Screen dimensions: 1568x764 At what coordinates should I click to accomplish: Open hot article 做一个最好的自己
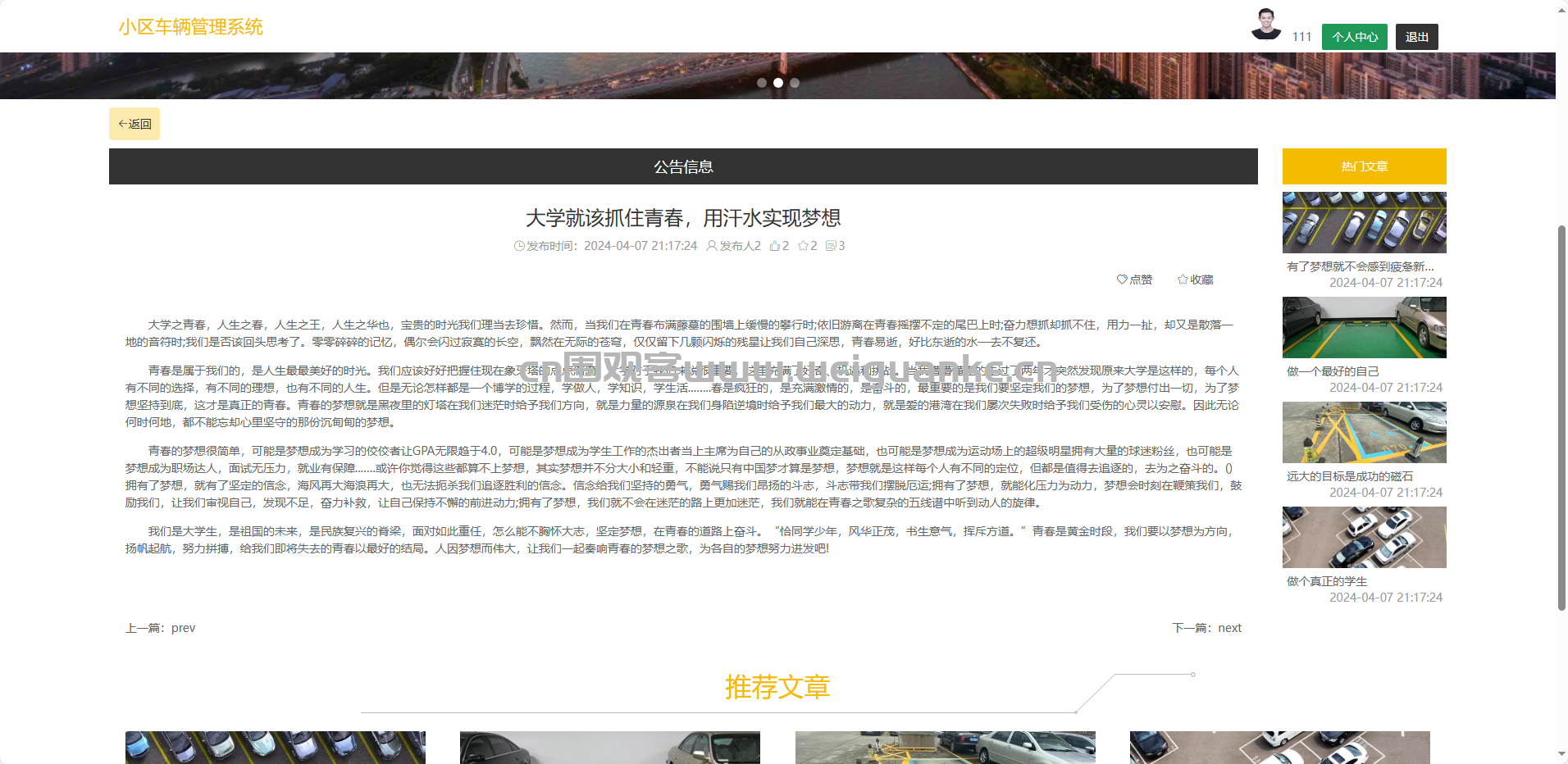(x=1333, y=371)
